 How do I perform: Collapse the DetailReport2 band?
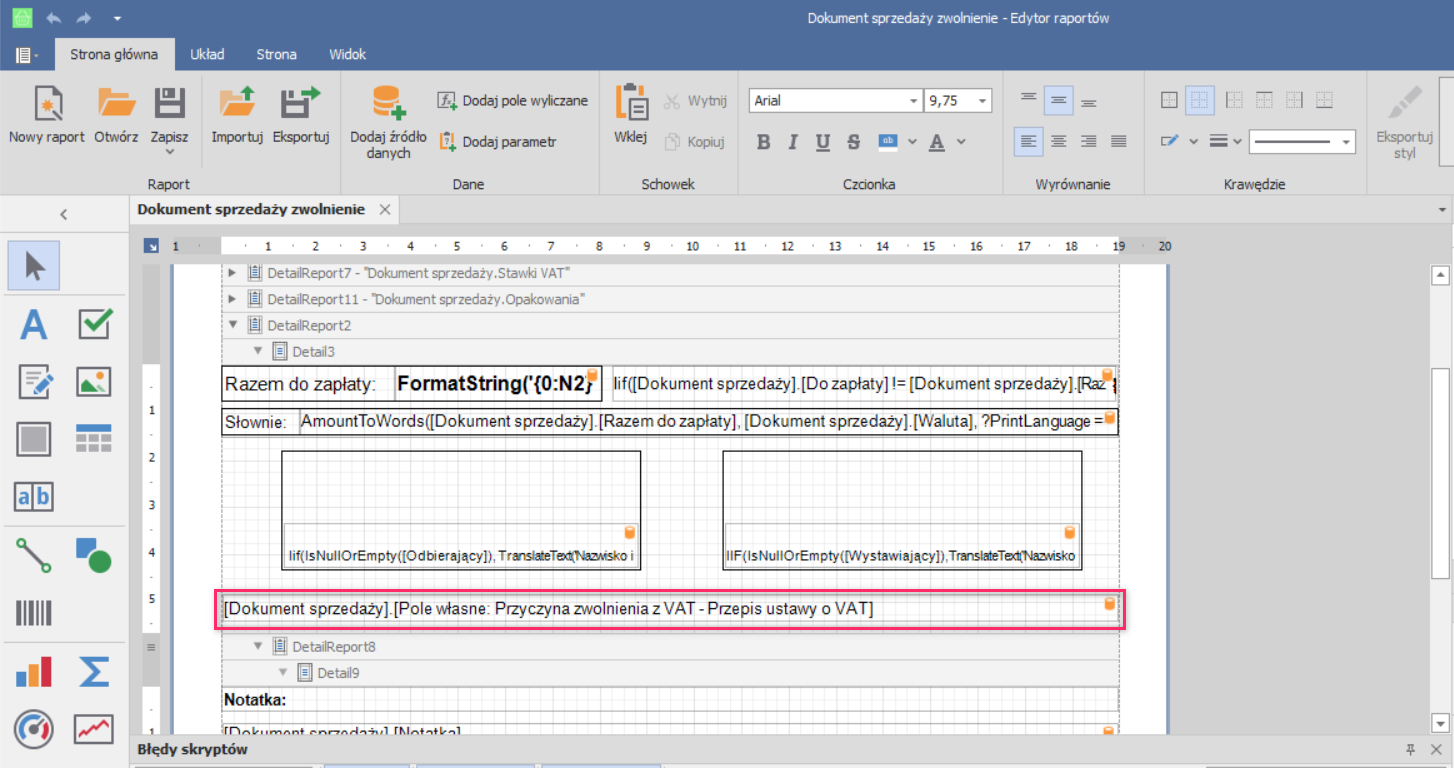233,325
